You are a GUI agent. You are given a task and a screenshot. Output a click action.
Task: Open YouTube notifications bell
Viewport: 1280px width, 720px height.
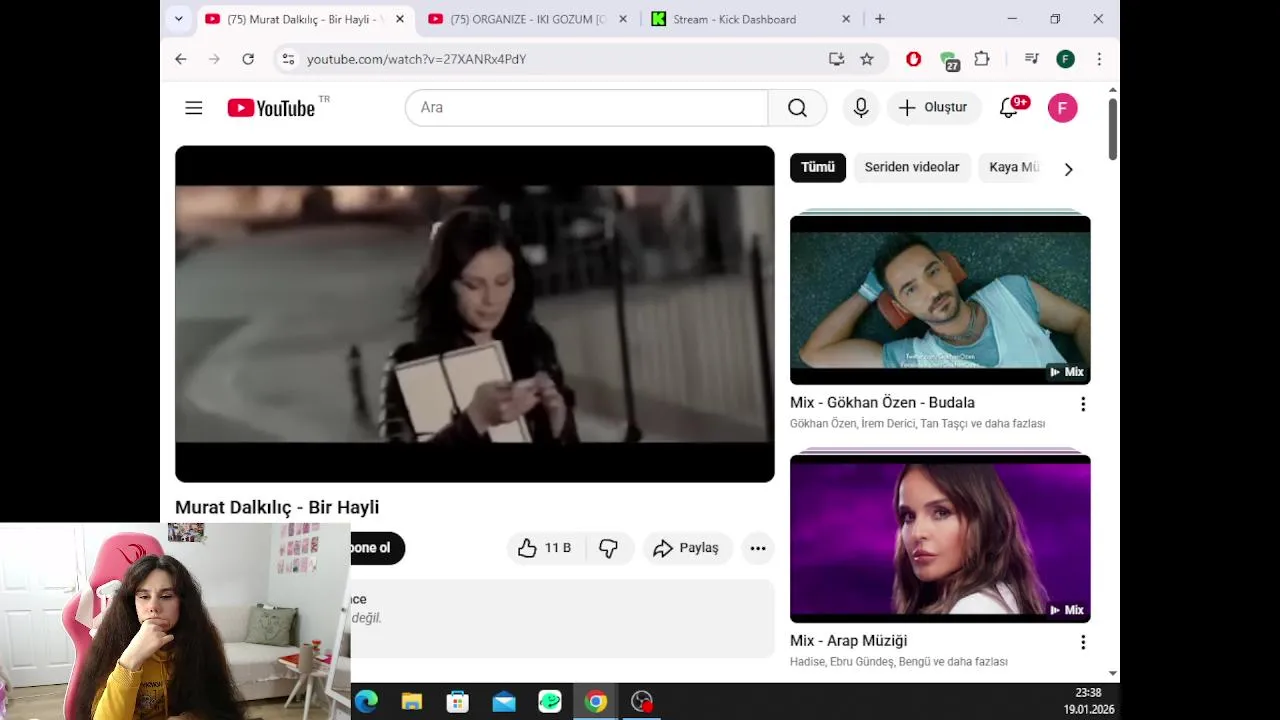[x=1010, y=108]
